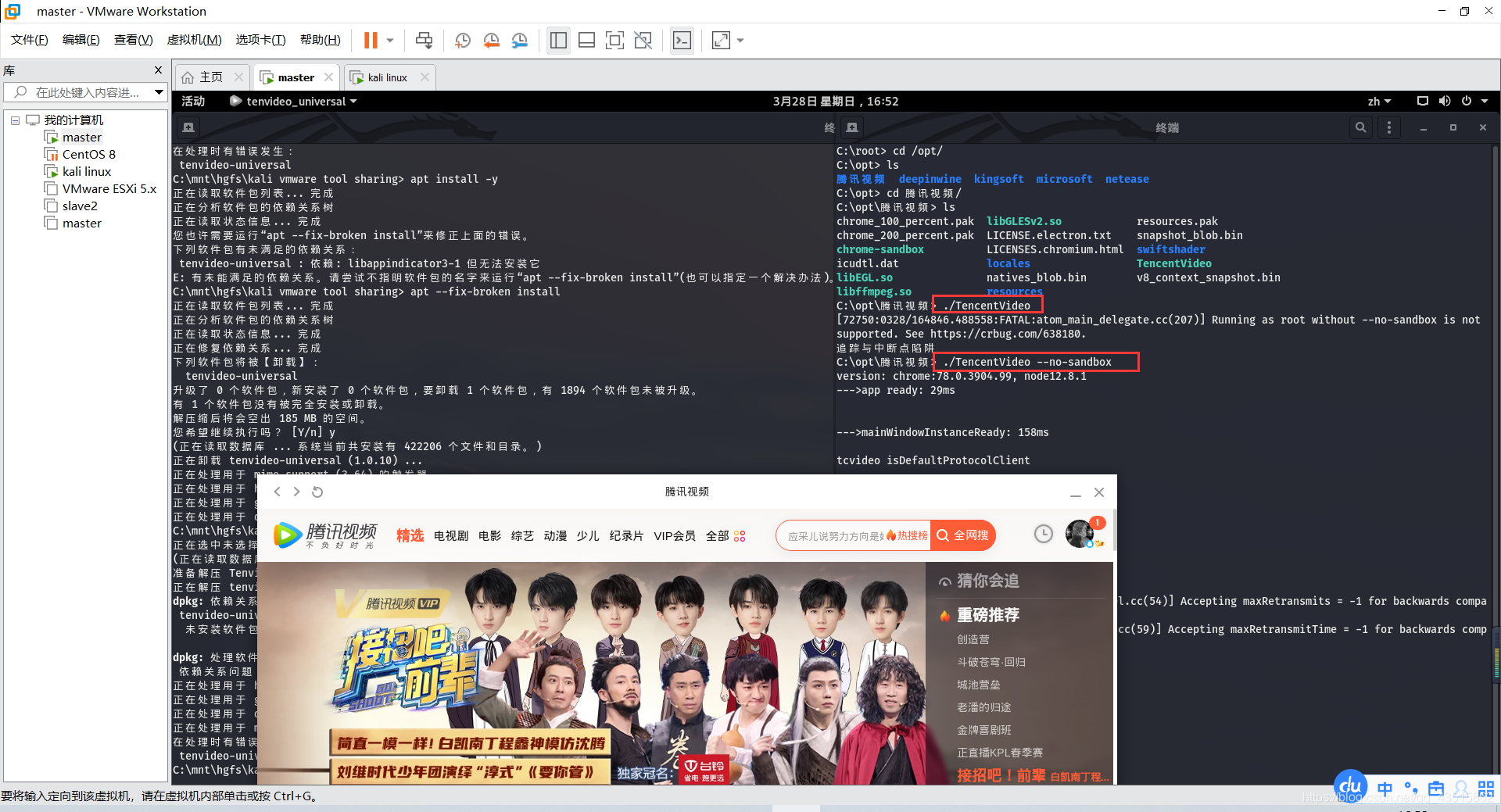Close the master VM tab
Image resolution: width=1501 pixels, height=812 pixels.
point(328,77)
